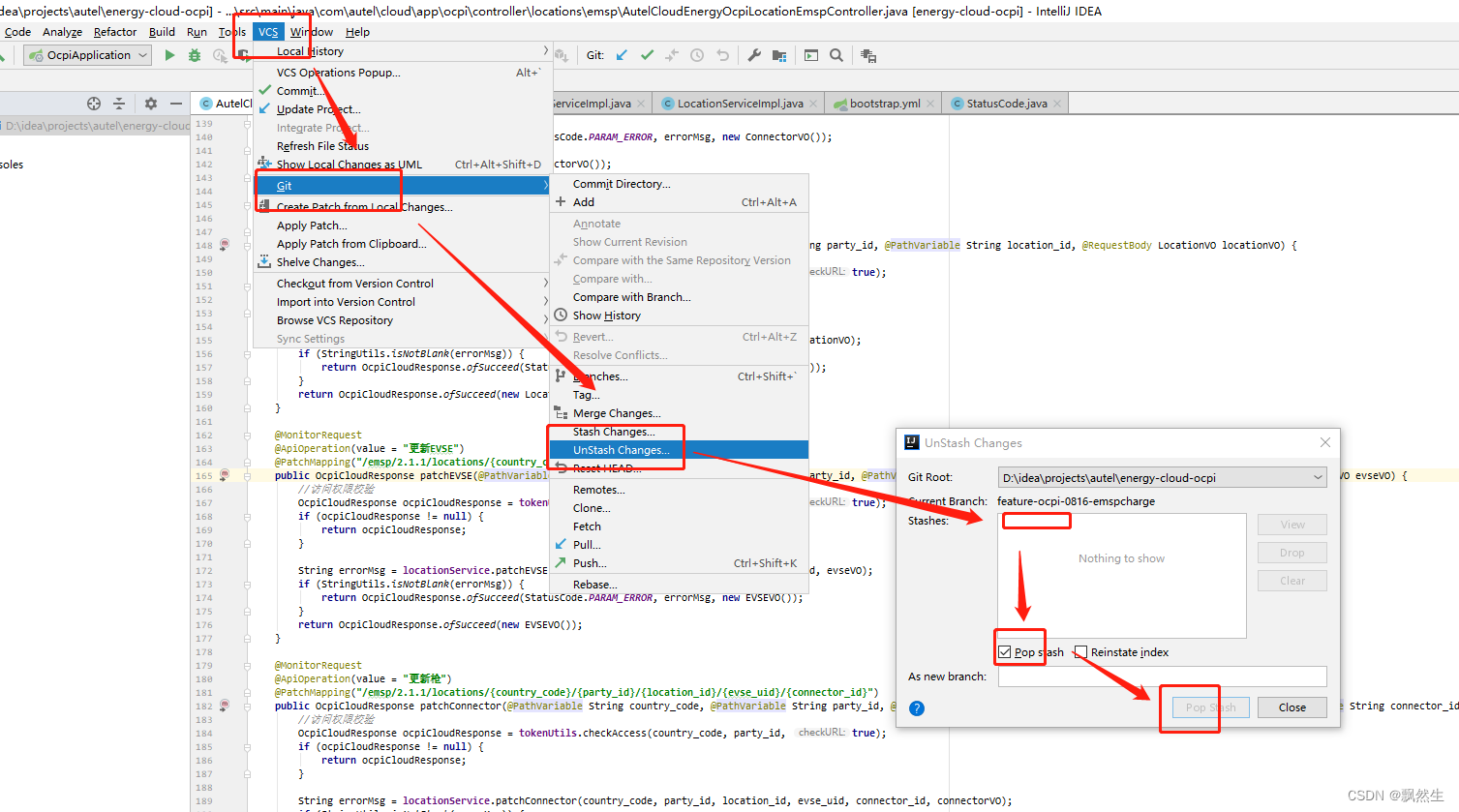Select the Git entry in VCS menu

(x=401, y=186)
